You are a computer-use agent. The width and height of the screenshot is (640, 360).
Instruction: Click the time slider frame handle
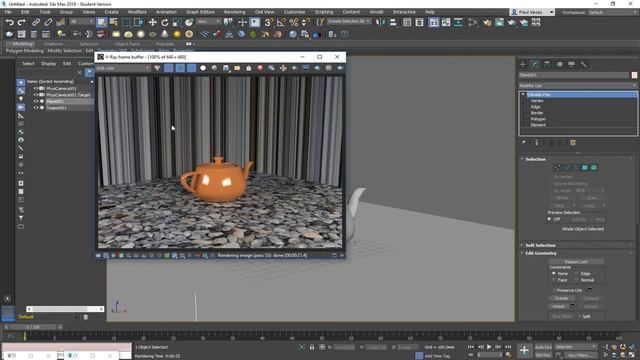(x=33, y=327)
